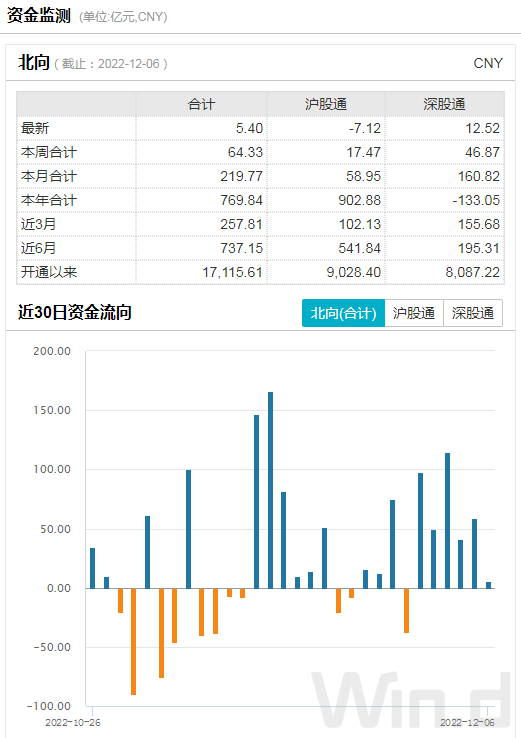The image size is (521, 738).
Task: Click the 沪股通 column header in table
Action: tap(326, 104)
